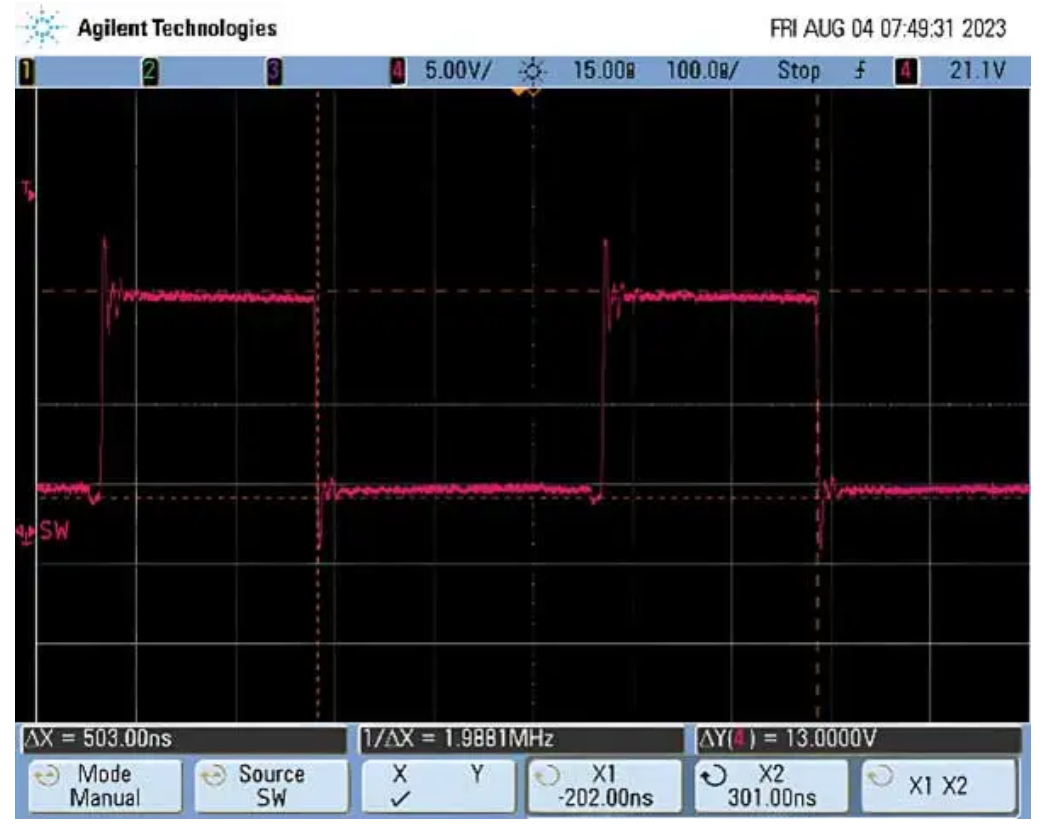Click the horizontal position sun-like icon
This screenshot has height=831, width=1044.
[533, 71]
